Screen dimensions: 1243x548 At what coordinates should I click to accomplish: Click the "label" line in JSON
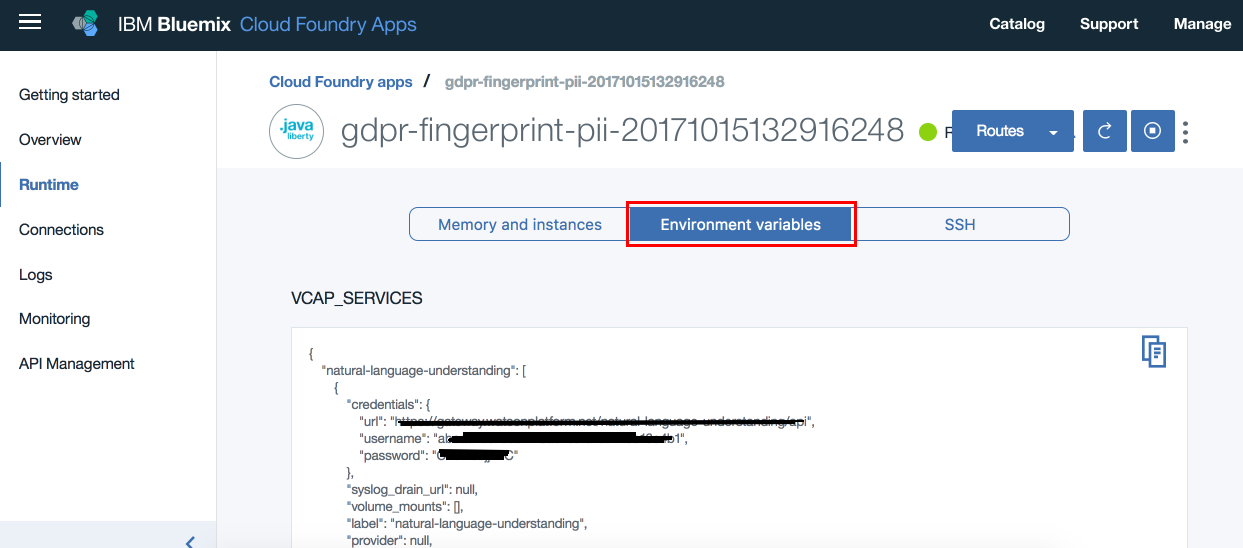click(x=466, y=524)
